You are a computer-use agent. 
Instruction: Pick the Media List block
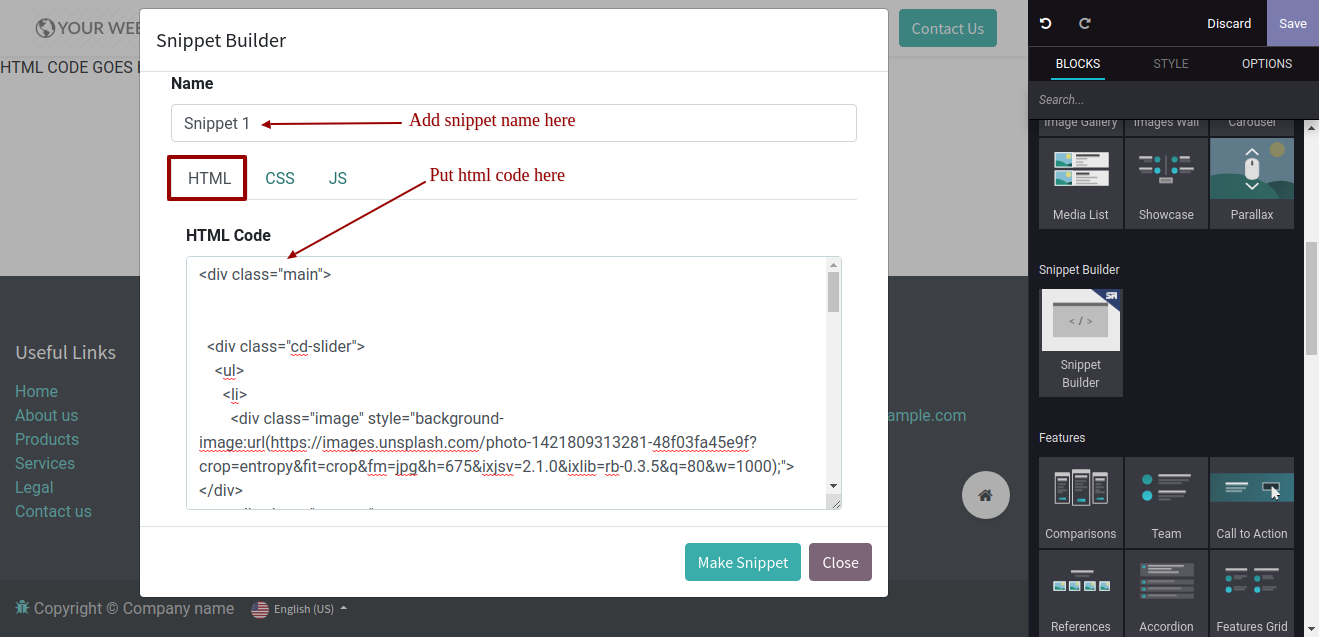pyautogui.click(x=1081, y=183)
